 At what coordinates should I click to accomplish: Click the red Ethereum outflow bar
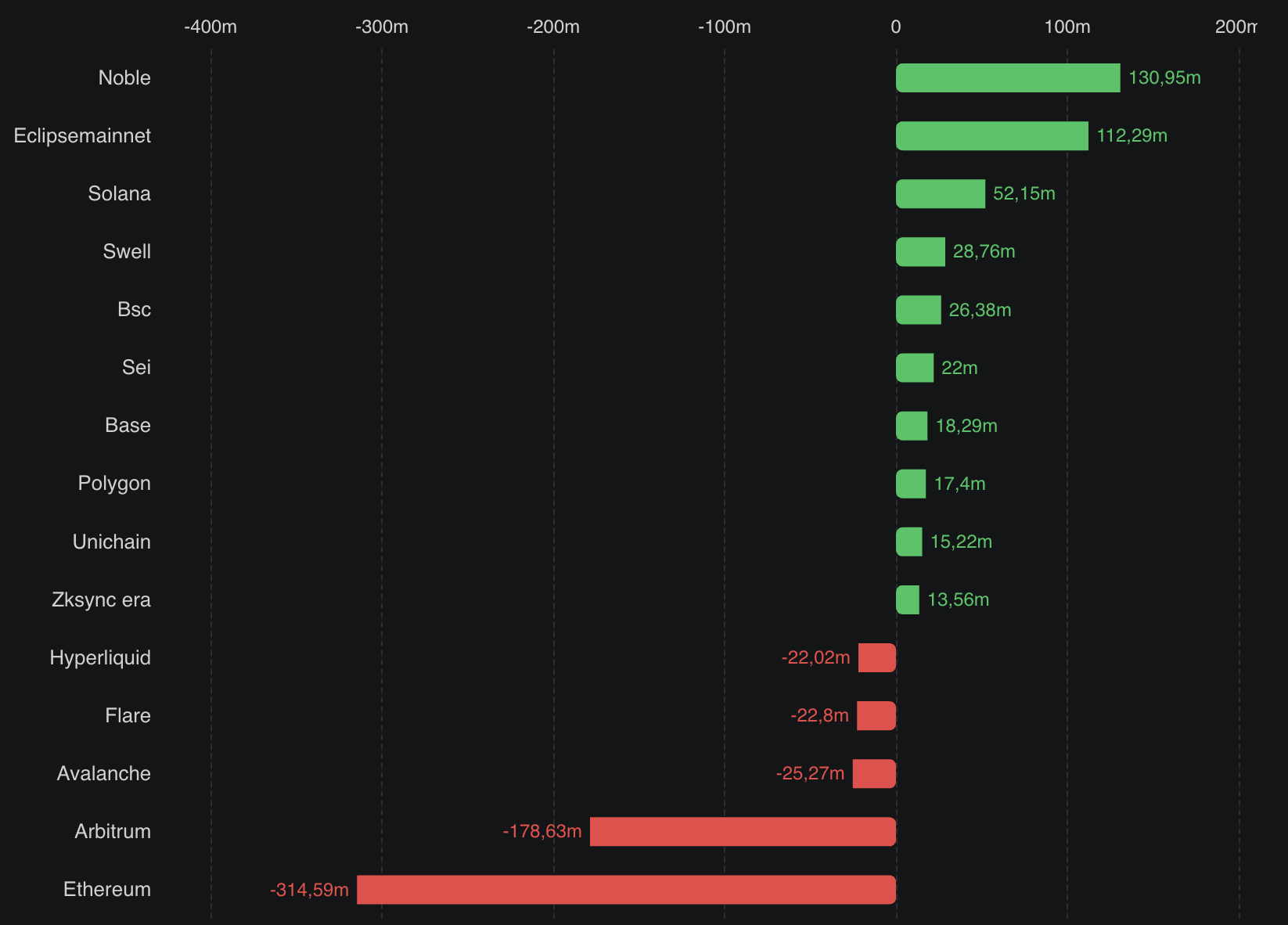pos(626,890)
